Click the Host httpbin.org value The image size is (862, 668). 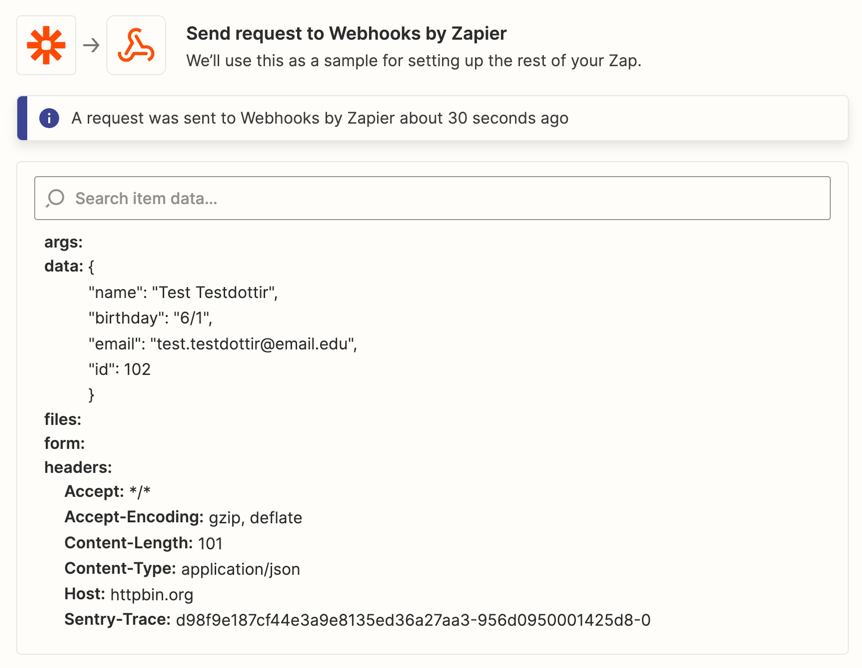point(152,594)
